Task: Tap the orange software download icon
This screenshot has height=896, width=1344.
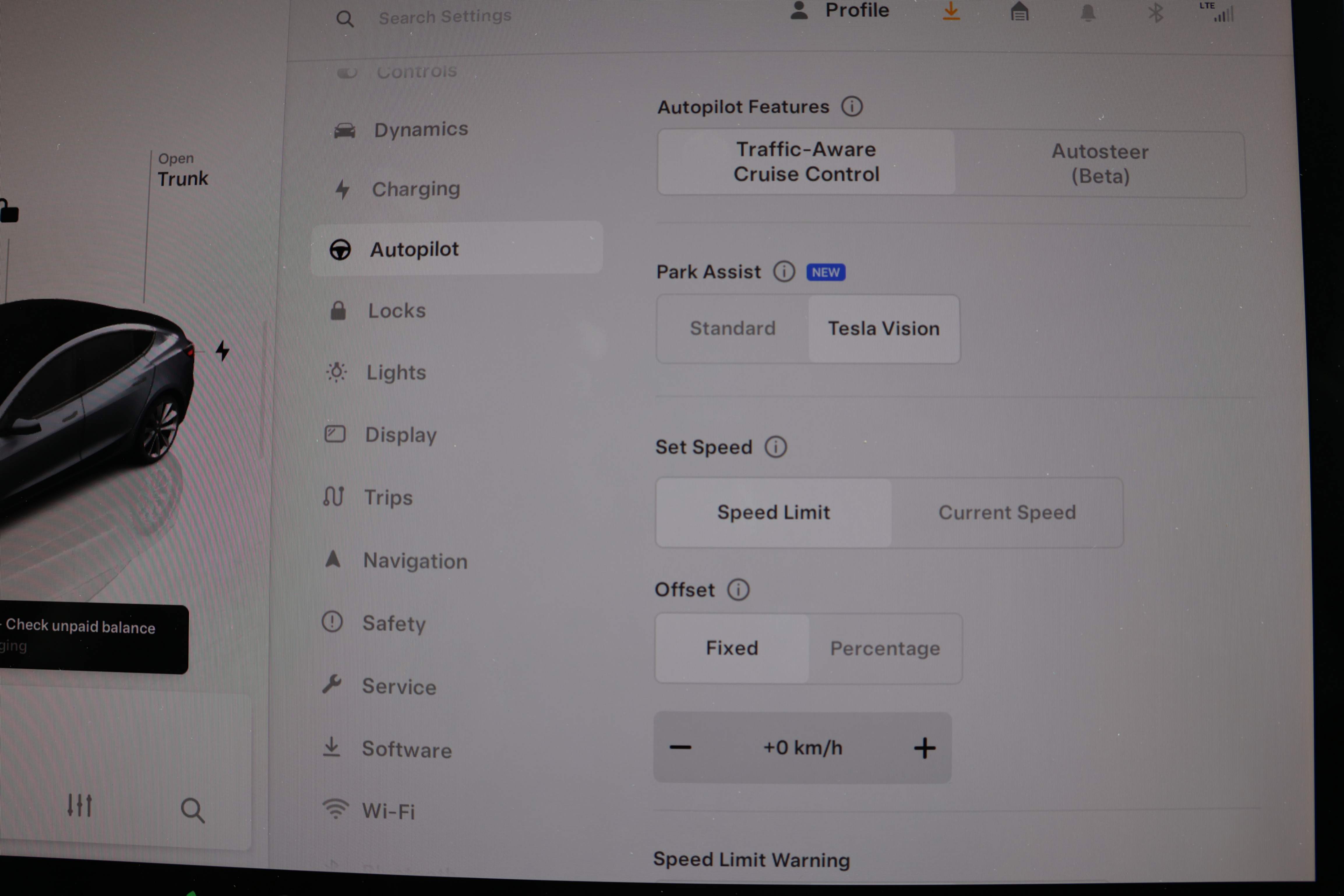Action: (951, 11)
